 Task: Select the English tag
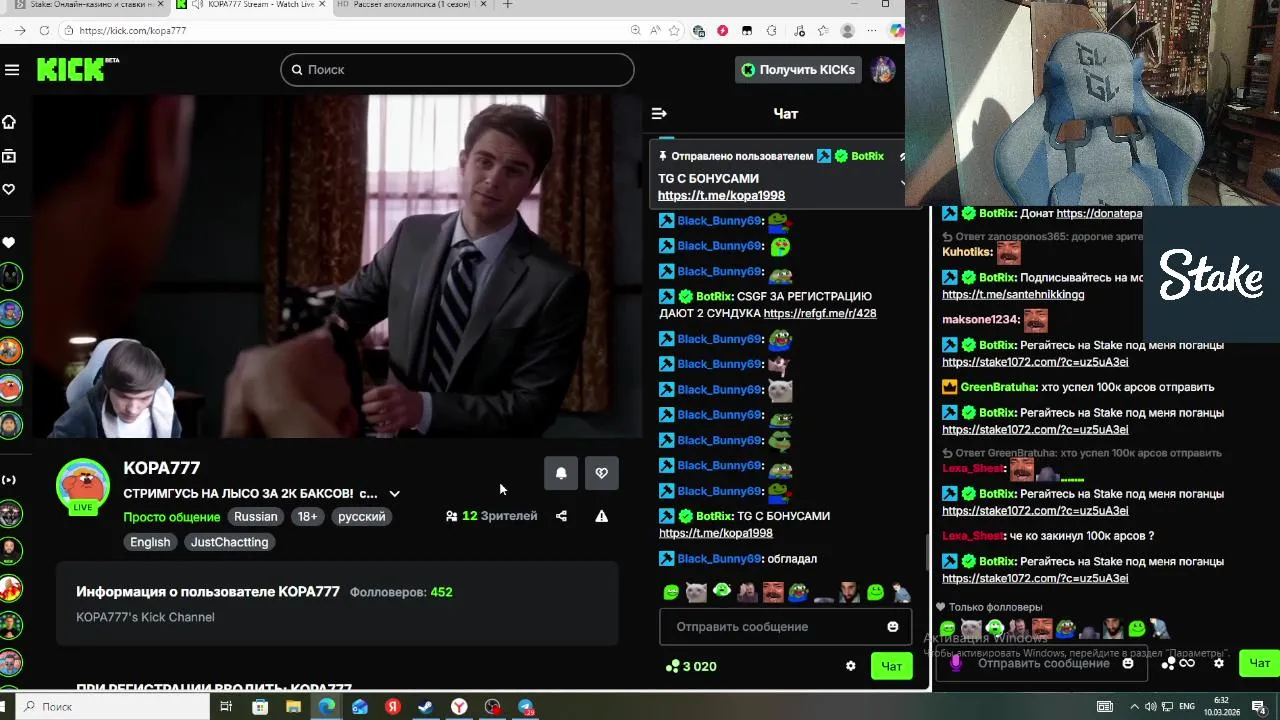pyautogui.click(x=150, y=542)
